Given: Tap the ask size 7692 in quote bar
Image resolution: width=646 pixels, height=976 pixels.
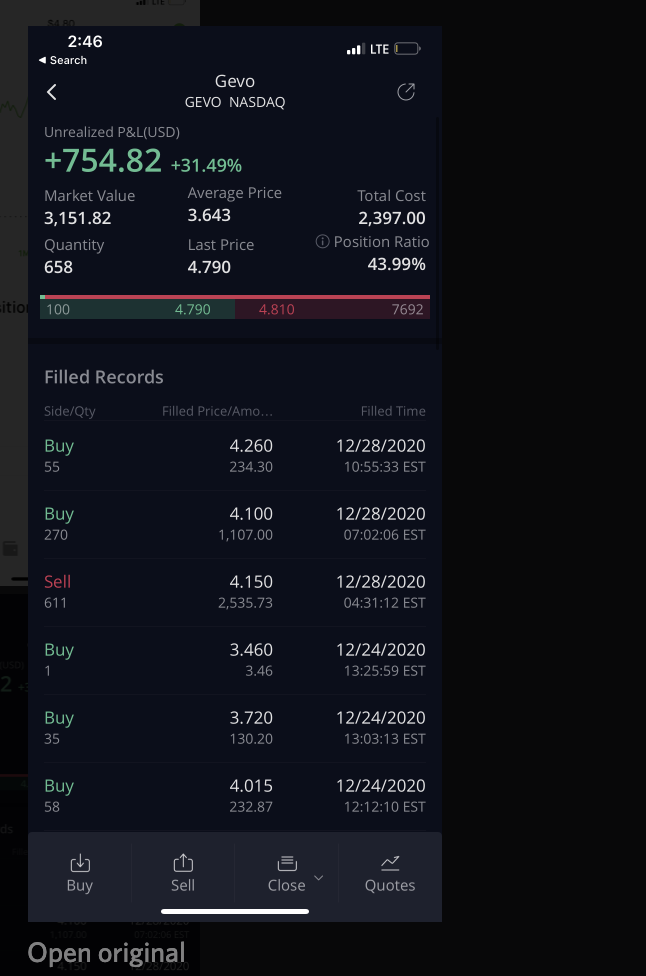Looking at the screenshot, I should click(407, 309).
